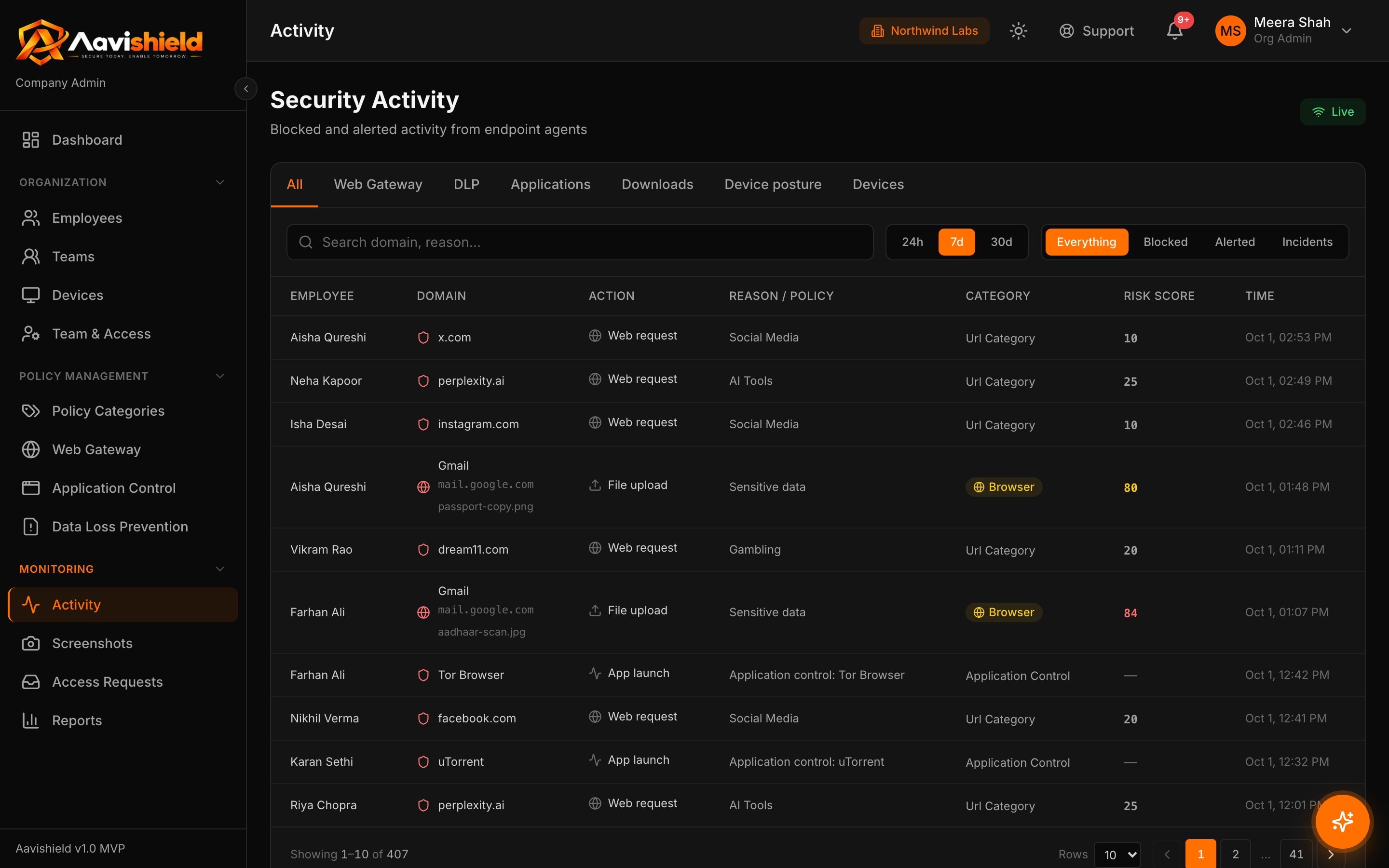1389x868 pixels.
Task: Open the Employees section
Action: click(123, 217)
